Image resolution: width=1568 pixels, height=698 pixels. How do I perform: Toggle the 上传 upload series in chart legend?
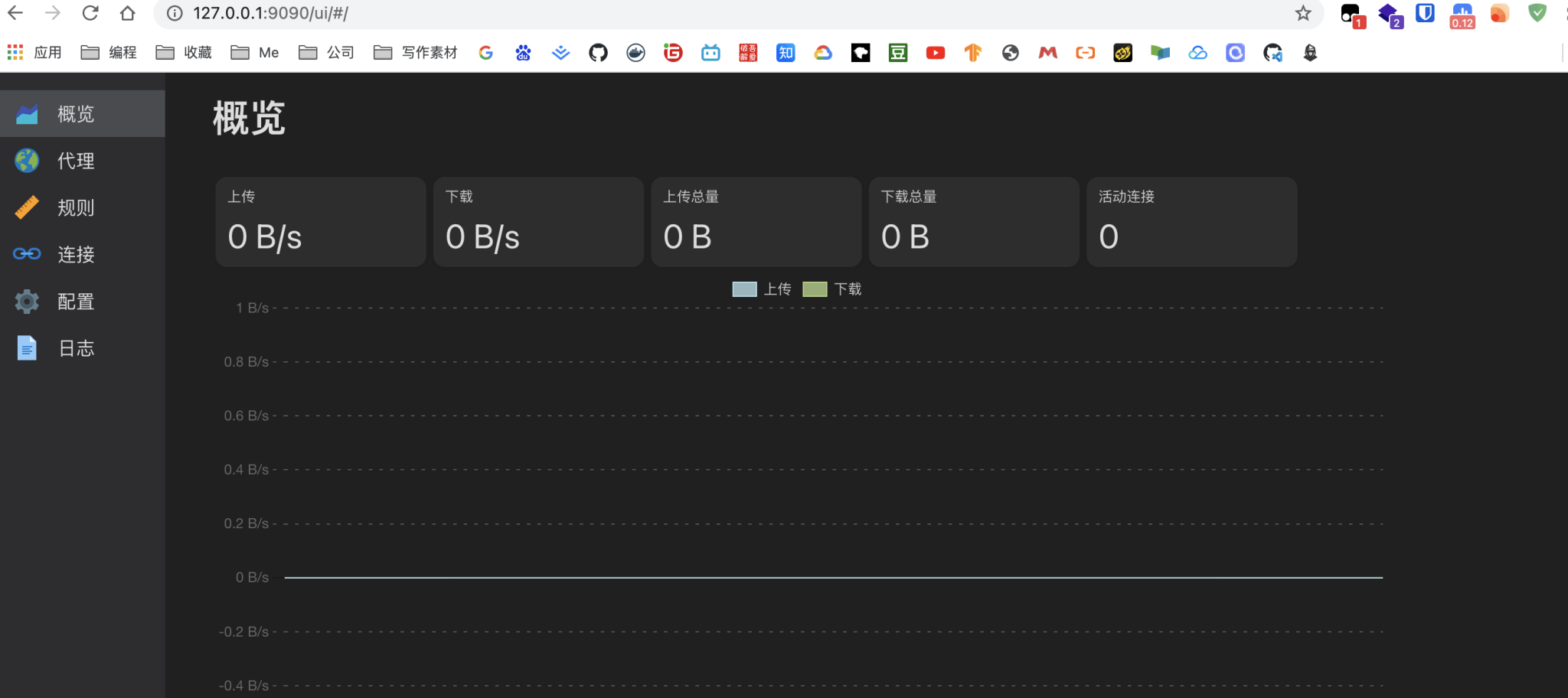[762, 289]
